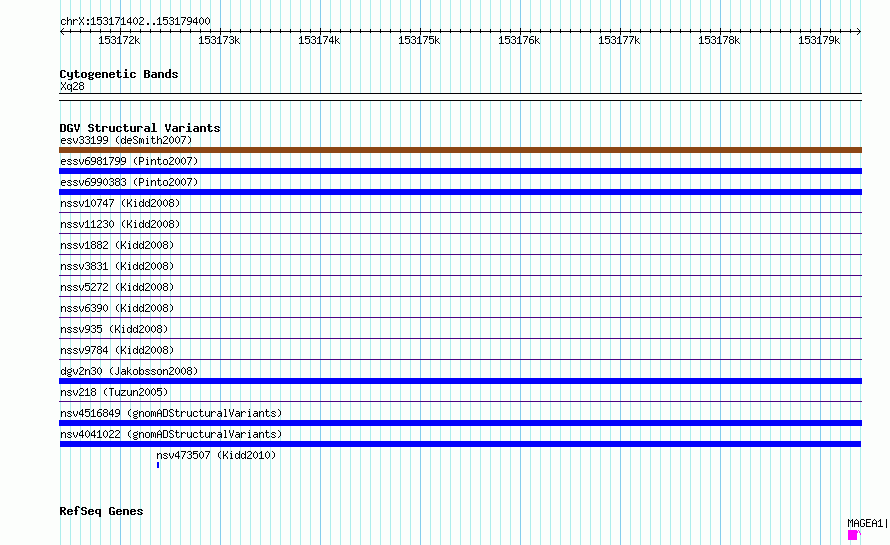Select the brown esv33199 variant bar
Image resolution: width=890 pixels, height=545 pixels.
click(x=460, y=150)
